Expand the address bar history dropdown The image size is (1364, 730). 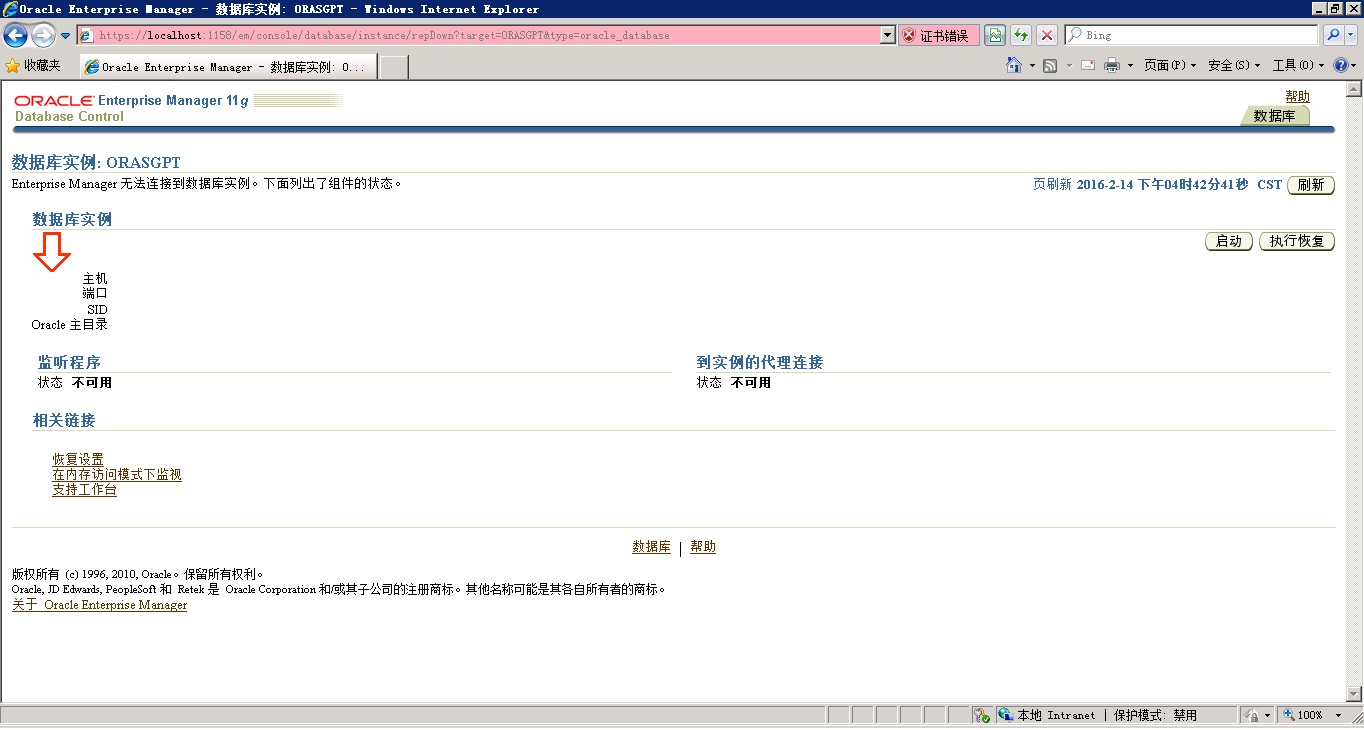coord(887,35)
